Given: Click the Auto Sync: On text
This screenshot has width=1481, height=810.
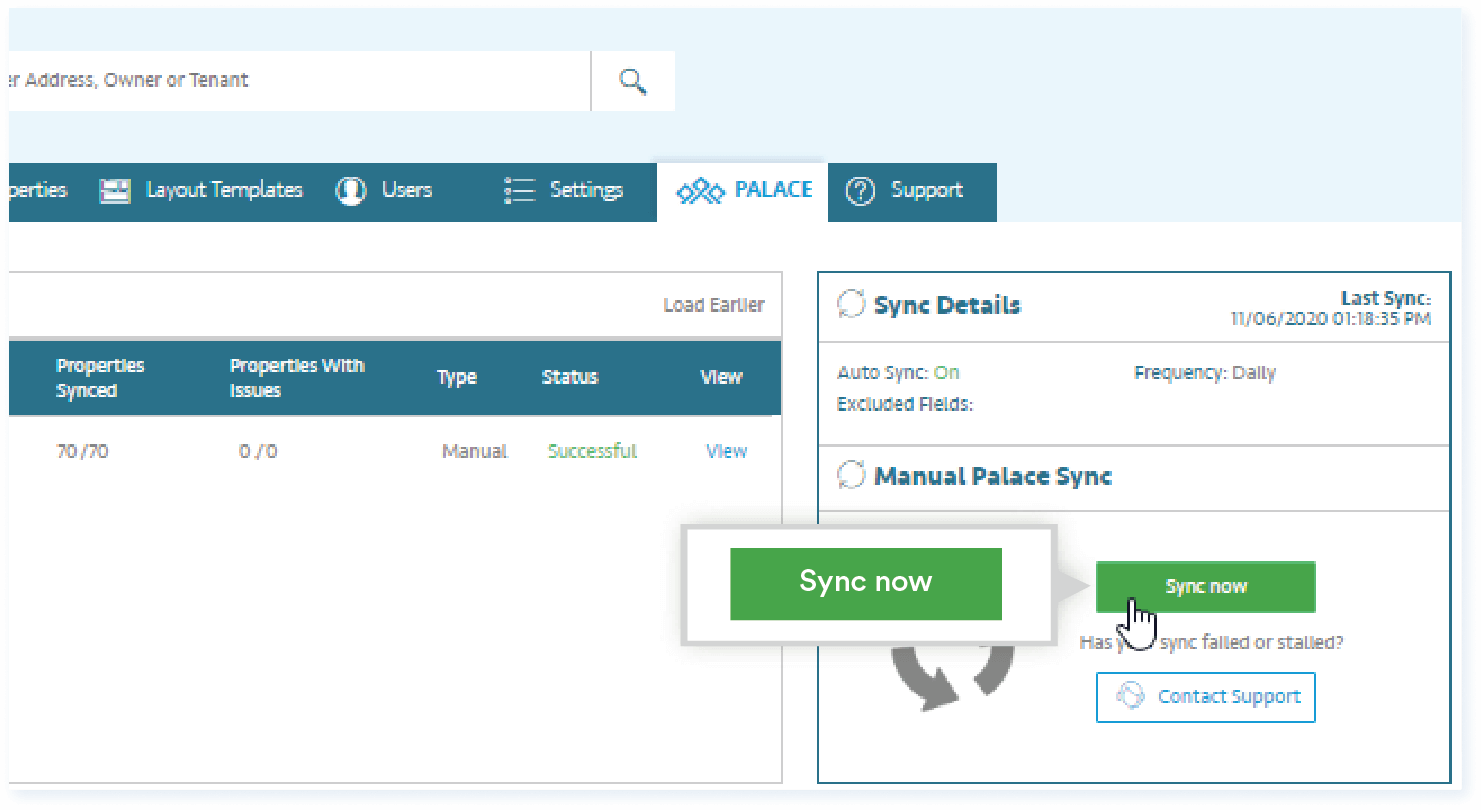Looking at the screenshot, I should [x=898, y=373].
